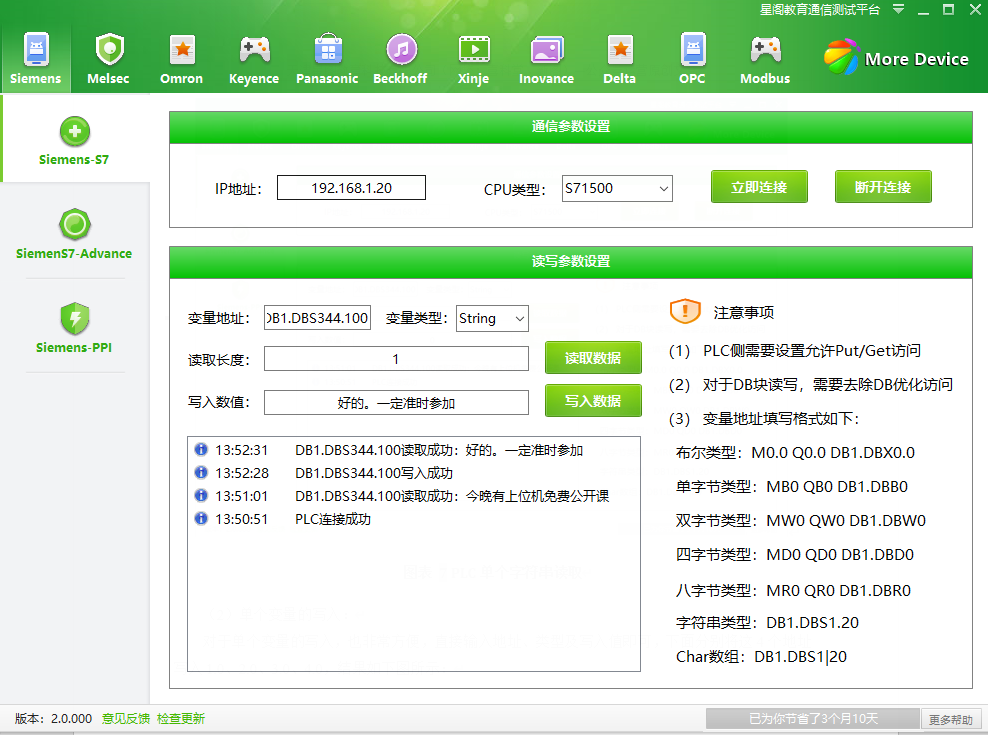Switch to the Xinje device icon
Image resolution: width=988 pixels, height=735 pixels.
(x=474, y=50)
